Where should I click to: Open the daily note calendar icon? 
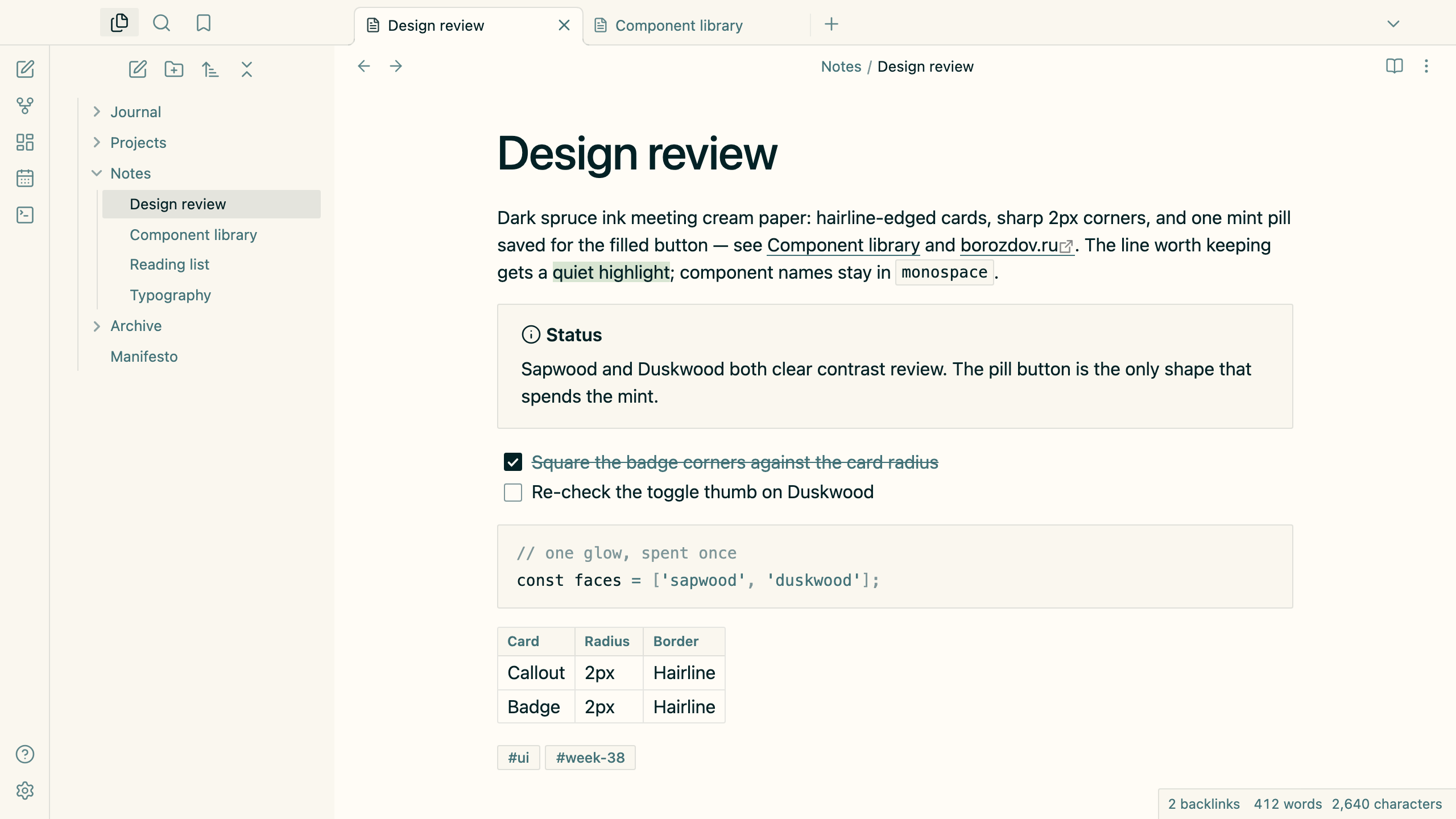tap(25, 179)
